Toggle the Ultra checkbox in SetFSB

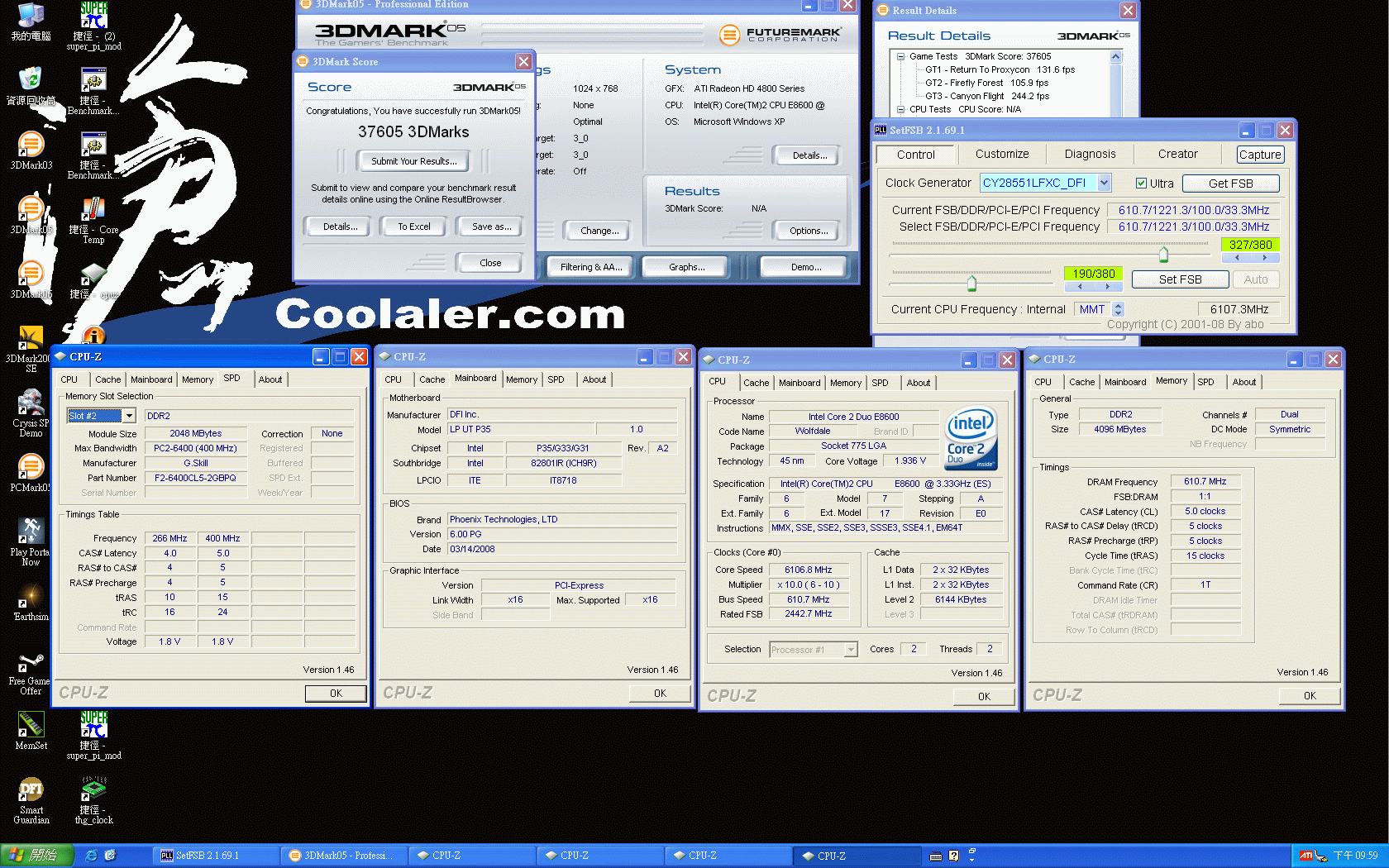(1141, 184)
